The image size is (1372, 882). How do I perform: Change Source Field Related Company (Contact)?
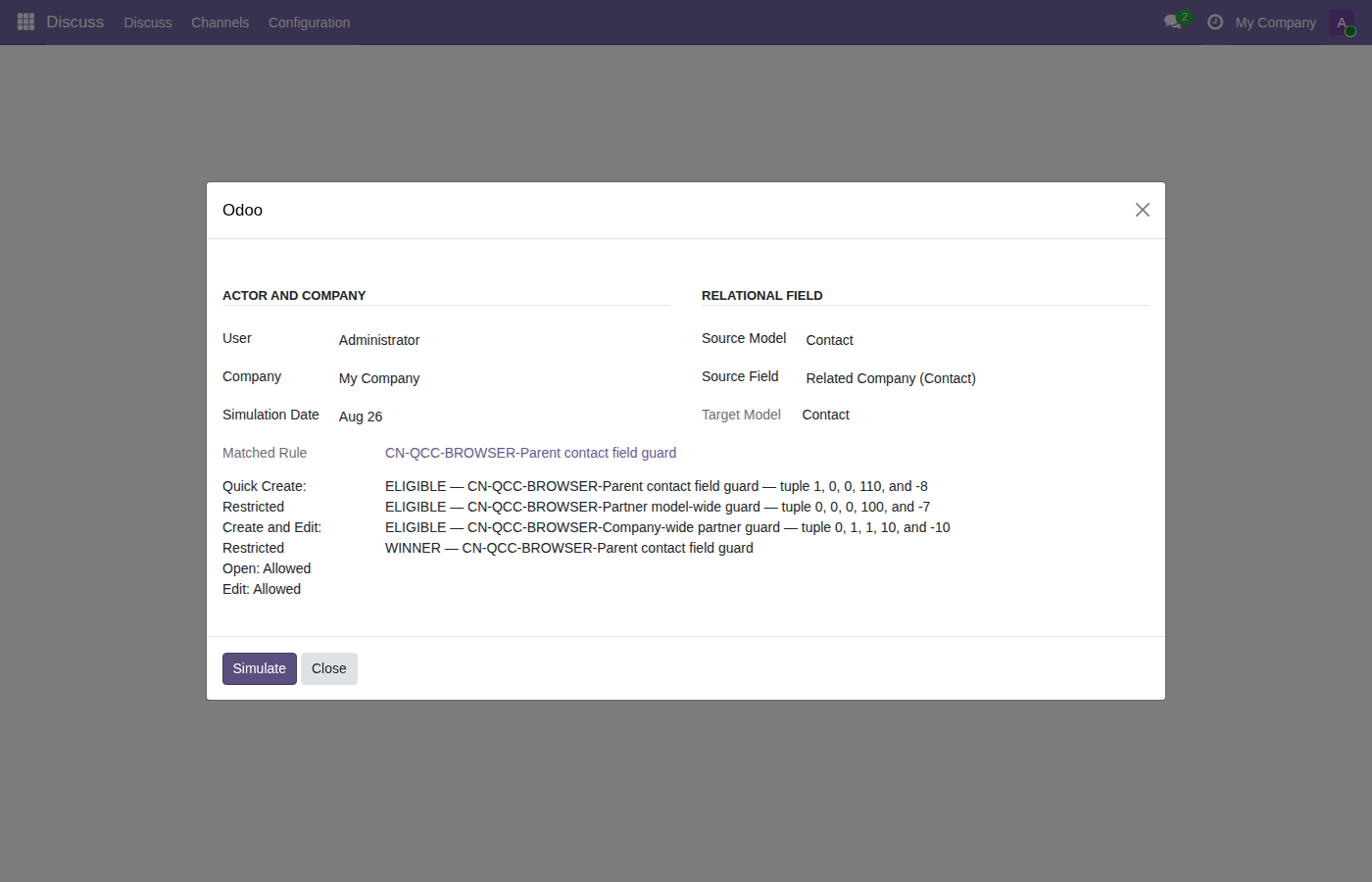pyautogui.click(x=976, y=378)
